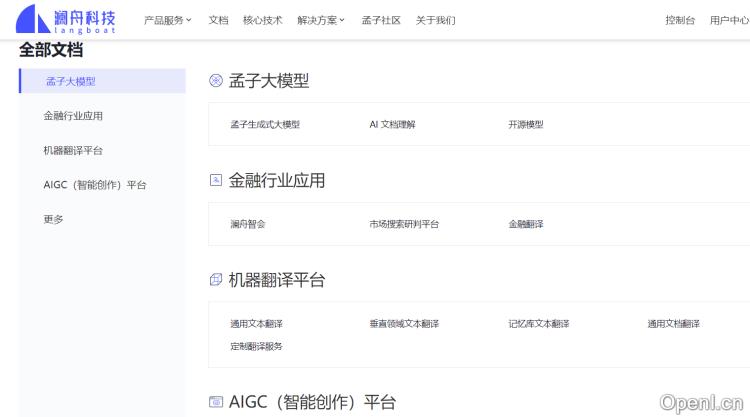Open 垂直领域文本翻译 document link

coord(404,324)
